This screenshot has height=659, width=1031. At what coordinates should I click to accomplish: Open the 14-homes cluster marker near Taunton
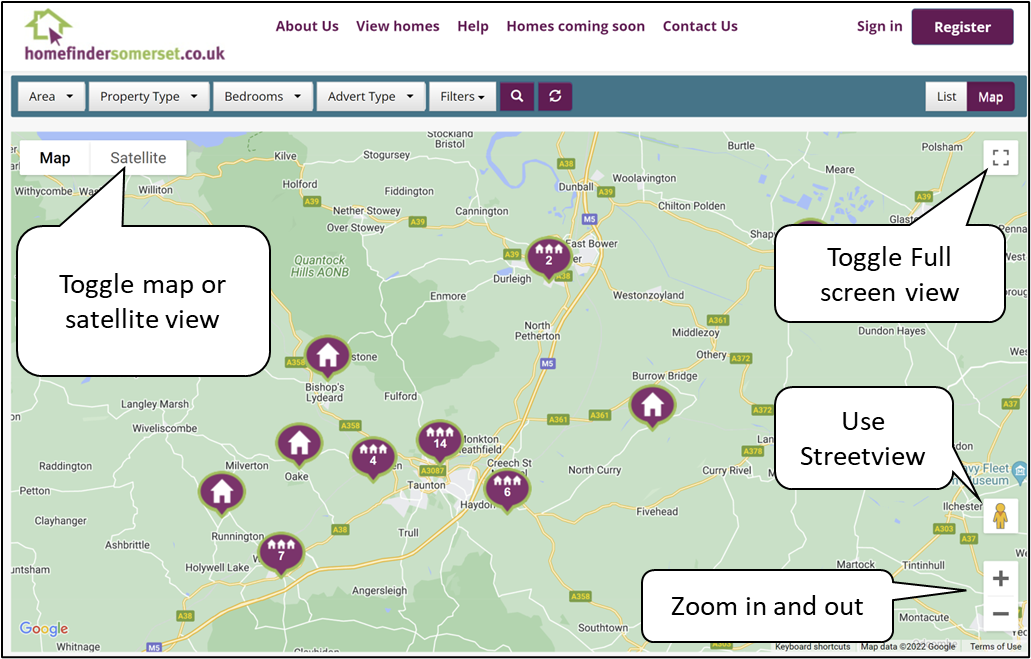(x=440, y=441)
